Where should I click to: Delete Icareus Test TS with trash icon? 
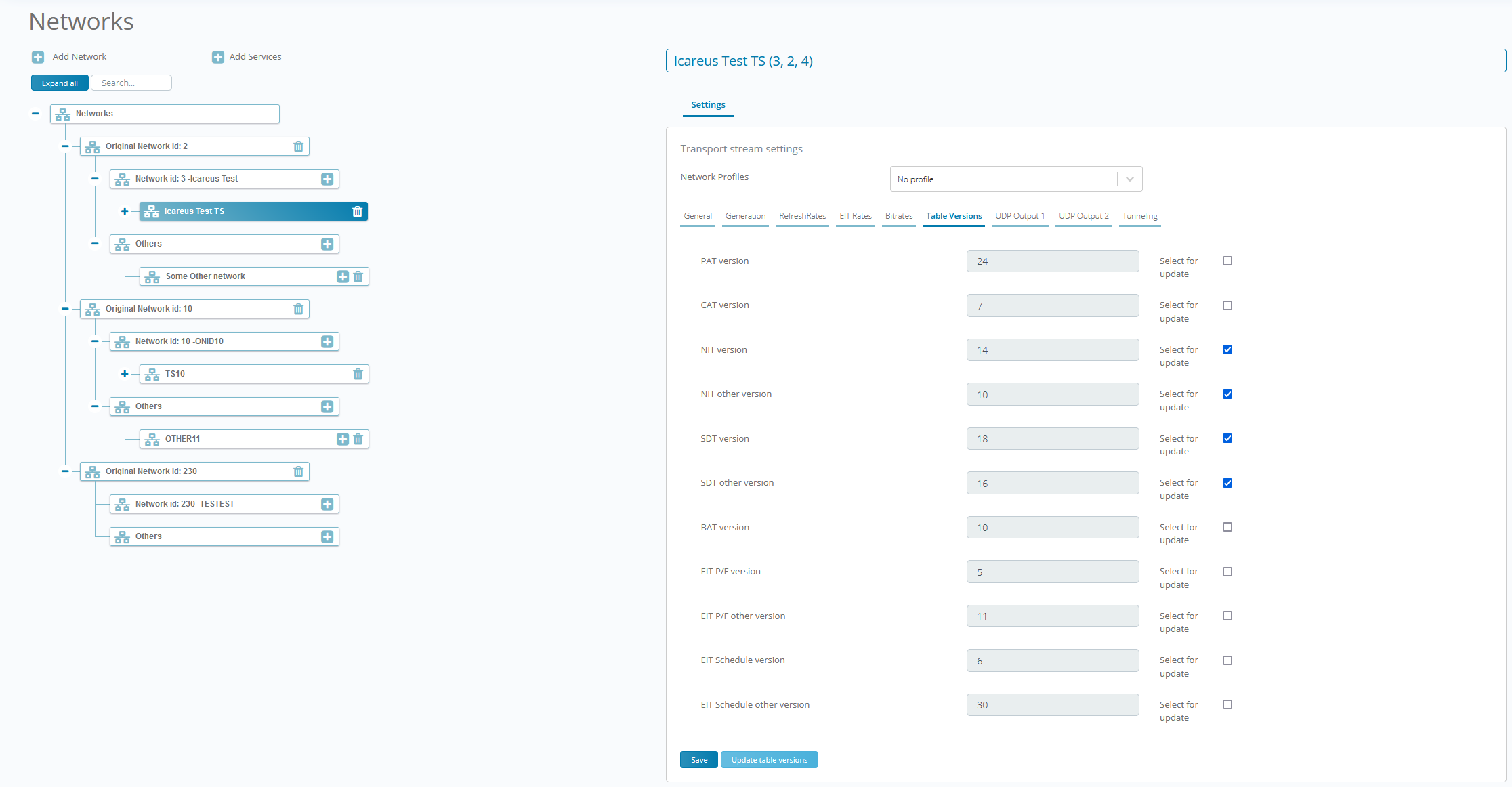[358, 211]
